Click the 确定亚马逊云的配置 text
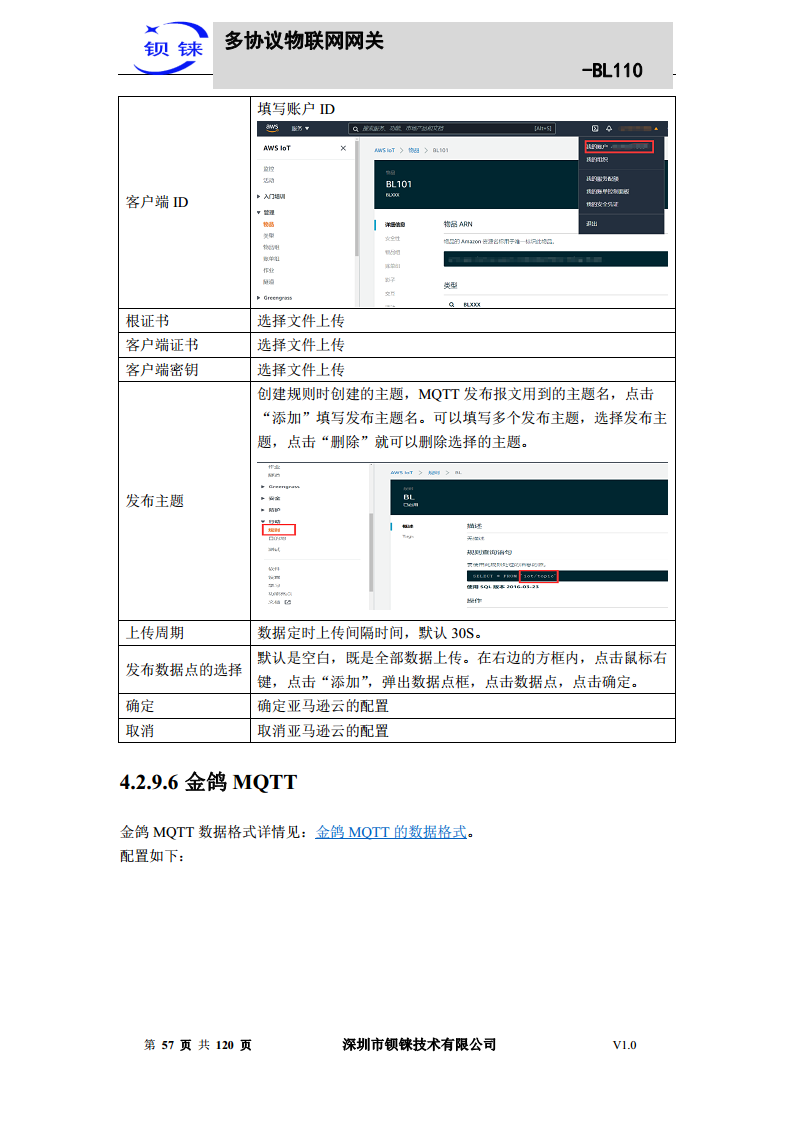The image size is (793, 1122). tap(323, 706)
